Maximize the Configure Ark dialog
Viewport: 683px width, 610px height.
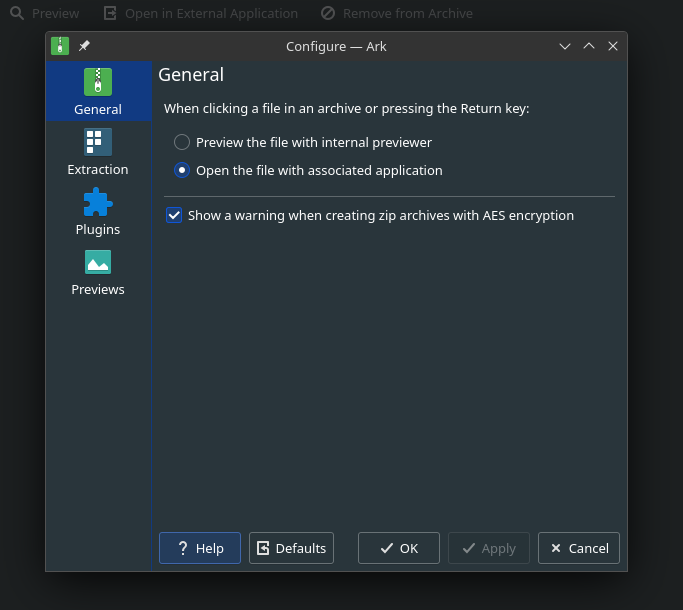589,46
